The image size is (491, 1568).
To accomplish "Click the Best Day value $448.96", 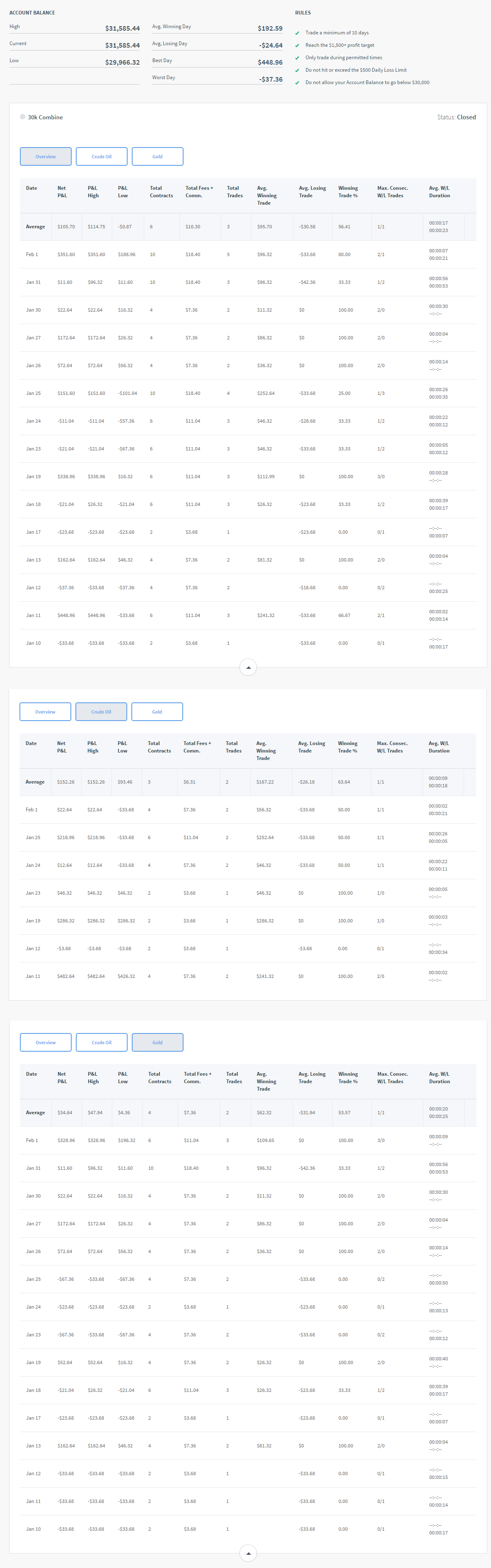I will [270, 63].
